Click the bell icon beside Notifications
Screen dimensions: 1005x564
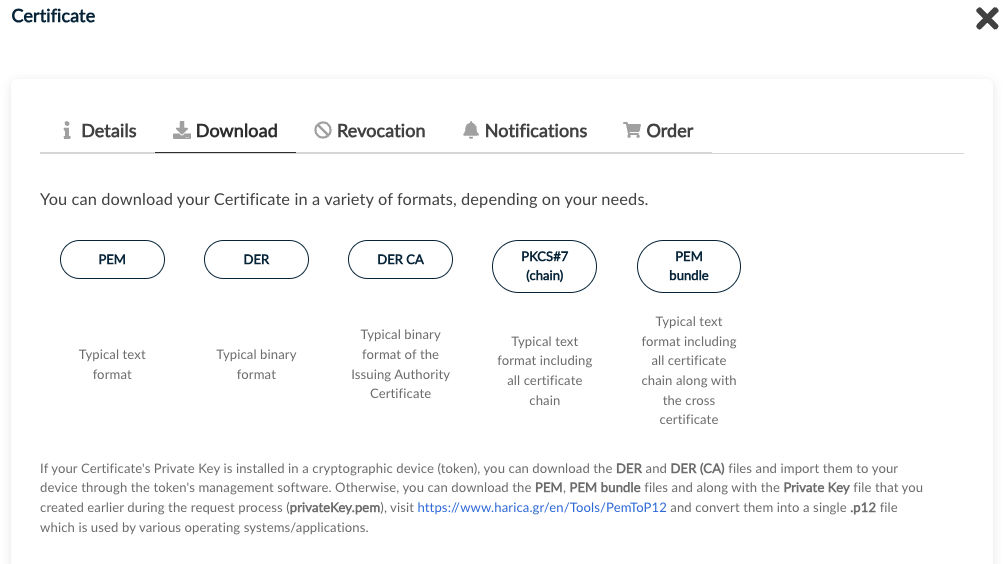(470, 131)
